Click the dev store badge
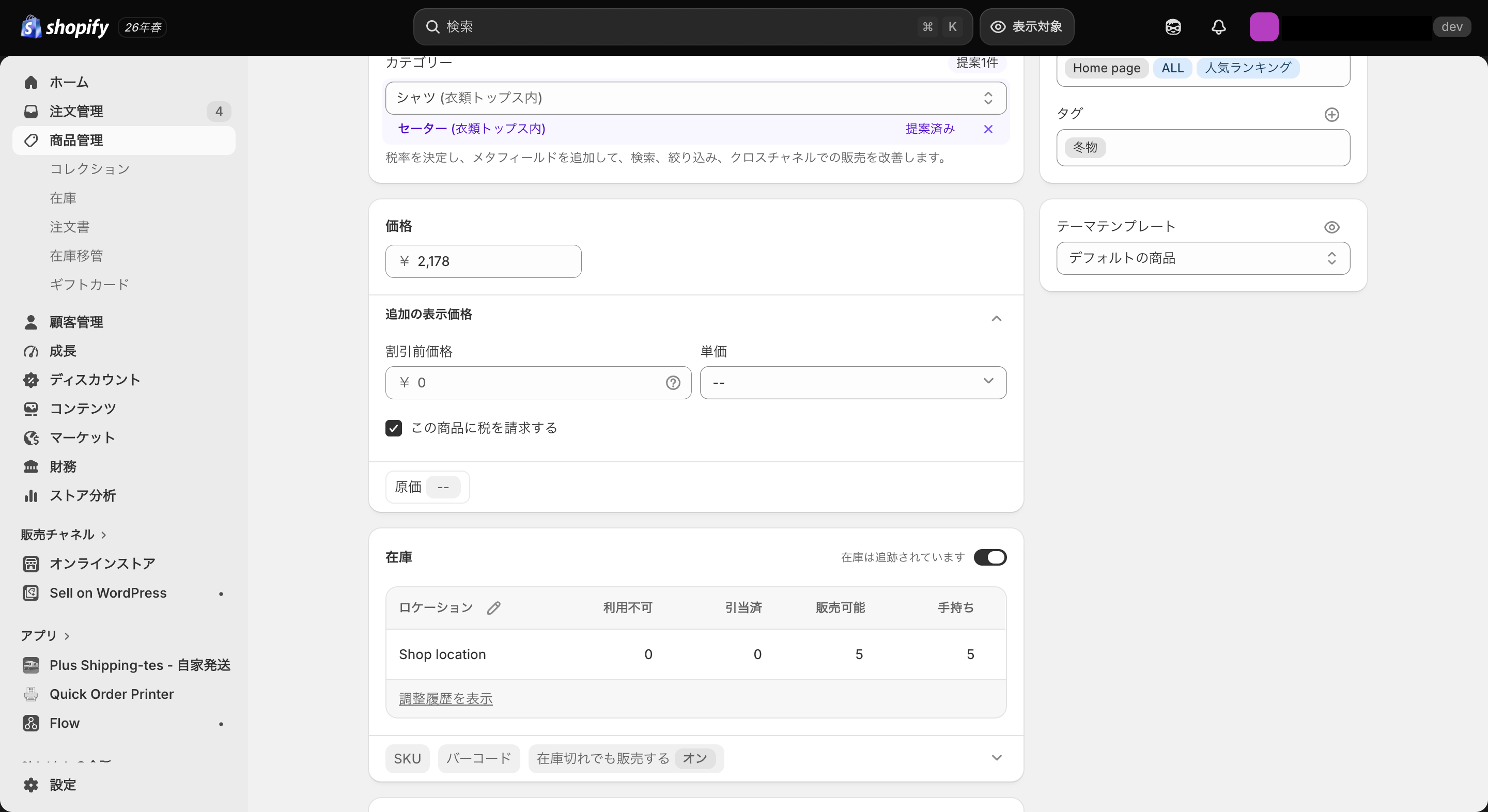The width and height of the screenshot is (1488, 812). pos(1452,26)
